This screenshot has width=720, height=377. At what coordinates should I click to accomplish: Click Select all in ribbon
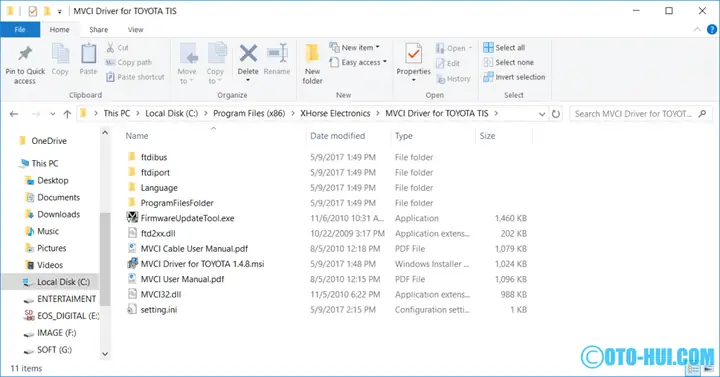coord(504,47)
